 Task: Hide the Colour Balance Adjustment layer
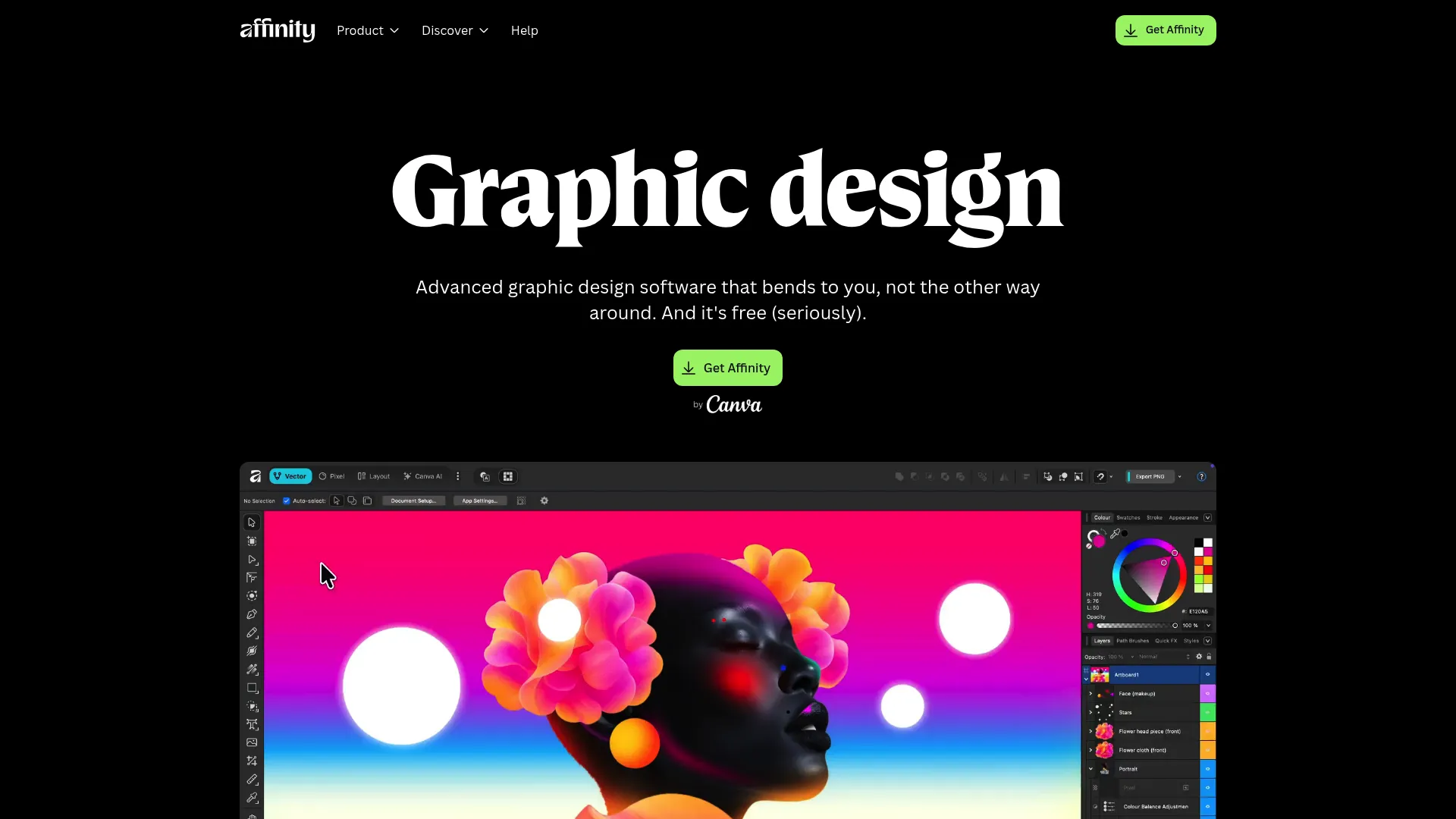pyautogui.click(x=1207, y=806)
